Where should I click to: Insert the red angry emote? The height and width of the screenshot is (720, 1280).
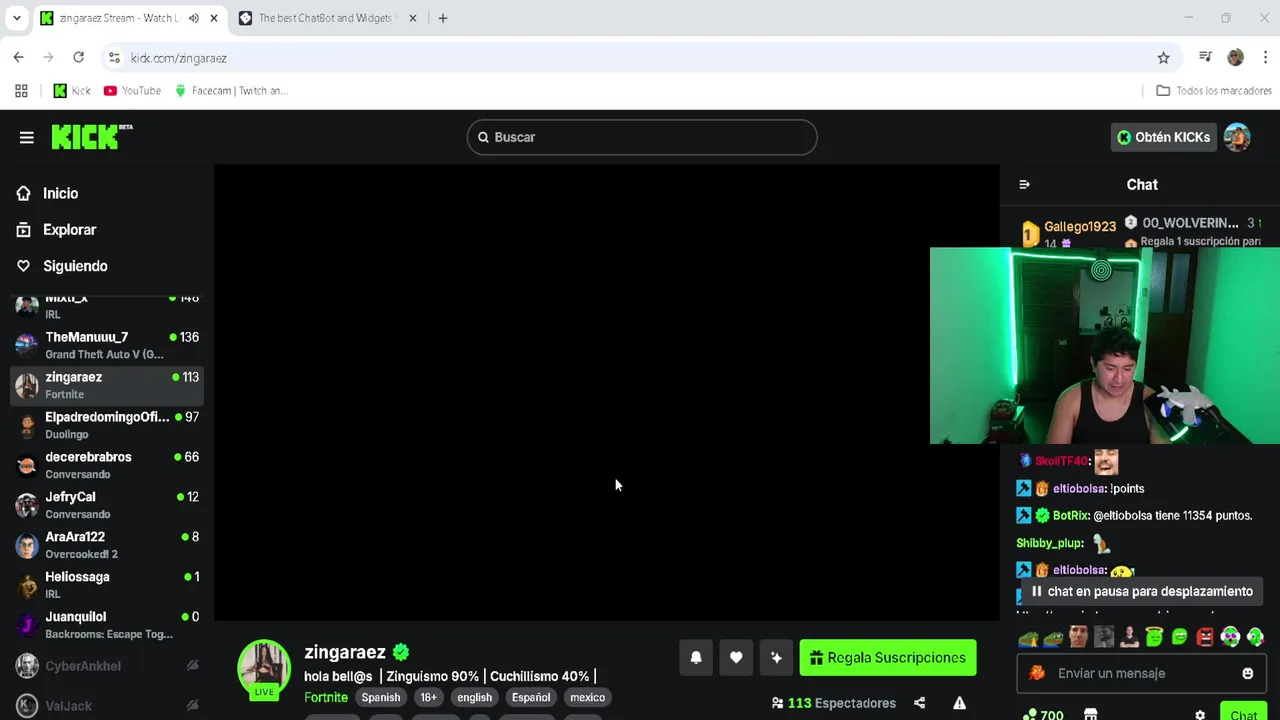[x=1205, y=637]
